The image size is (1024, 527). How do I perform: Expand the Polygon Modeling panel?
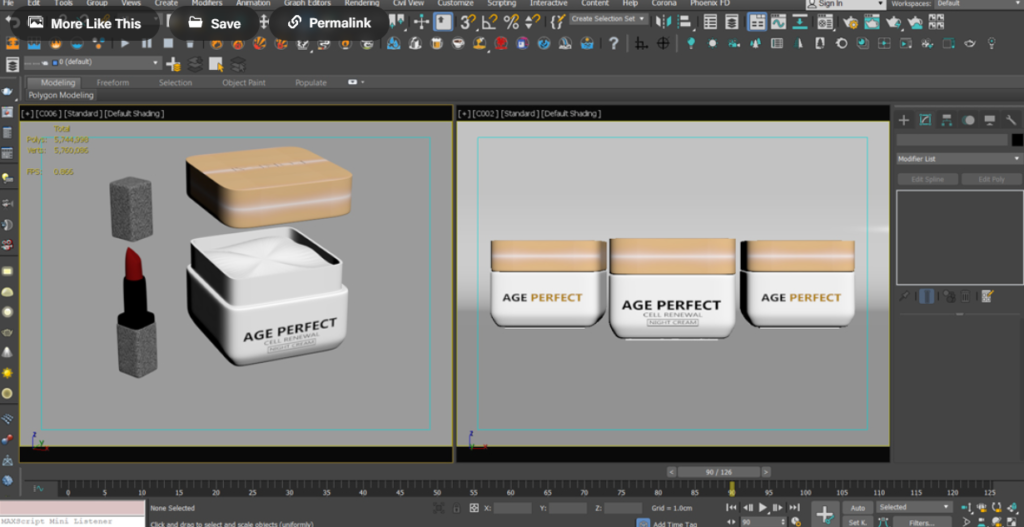coord(61,95)
